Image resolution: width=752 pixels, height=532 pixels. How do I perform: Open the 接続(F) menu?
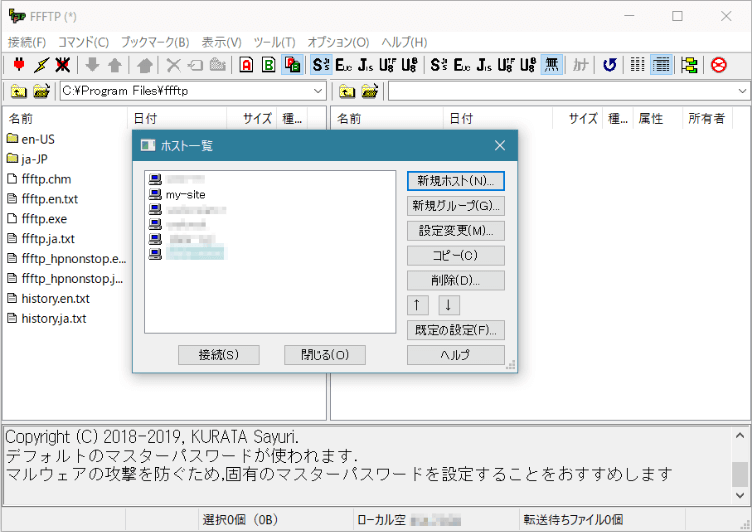pos(27,42)
